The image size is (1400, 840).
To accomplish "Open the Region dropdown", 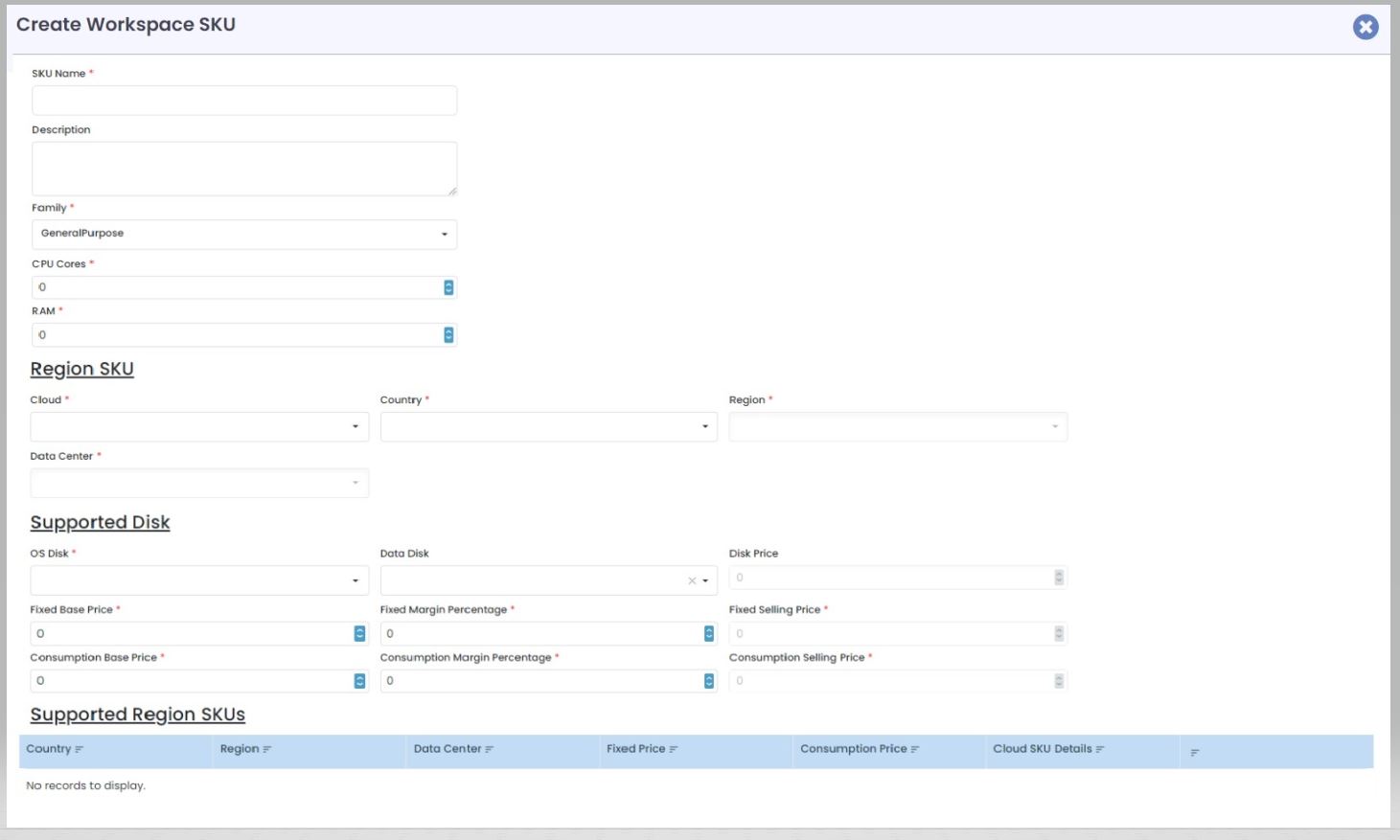I will [x=898, y=427].
